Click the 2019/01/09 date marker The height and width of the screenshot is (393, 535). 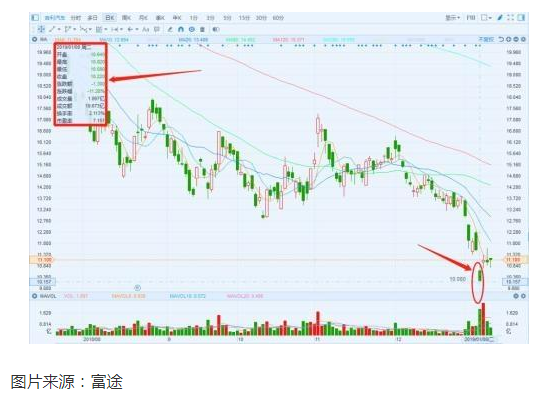479,339
